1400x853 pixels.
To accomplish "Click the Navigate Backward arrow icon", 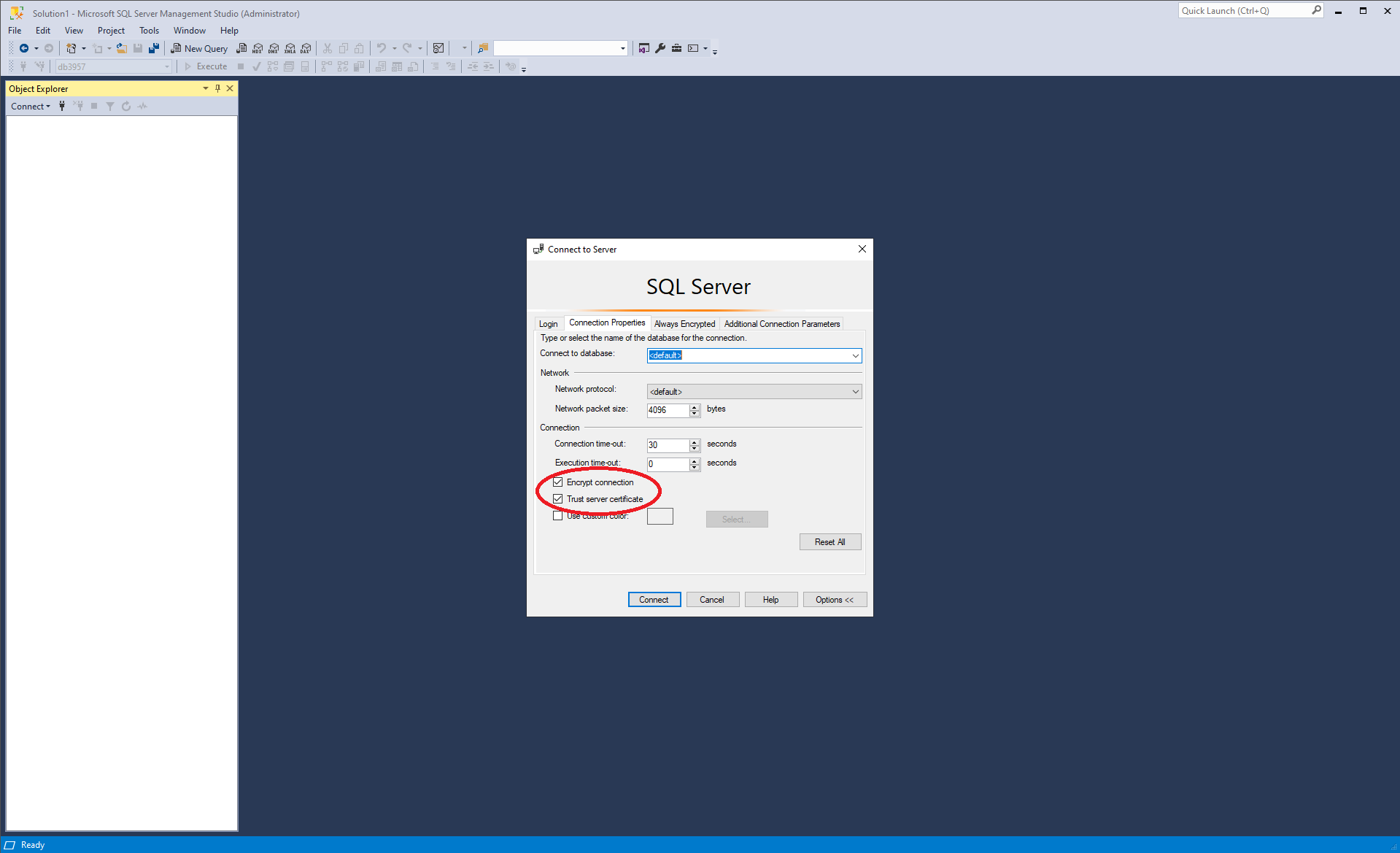I will click(24, 48).
